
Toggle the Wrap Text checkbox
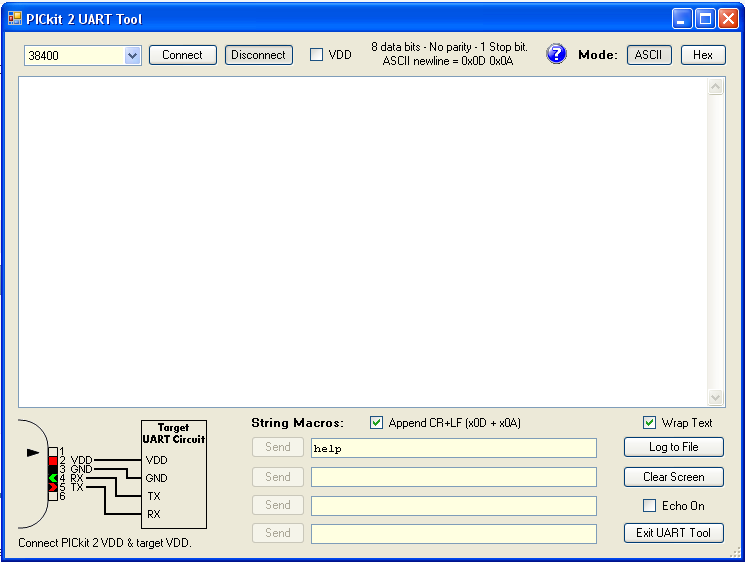pos(650,423)
